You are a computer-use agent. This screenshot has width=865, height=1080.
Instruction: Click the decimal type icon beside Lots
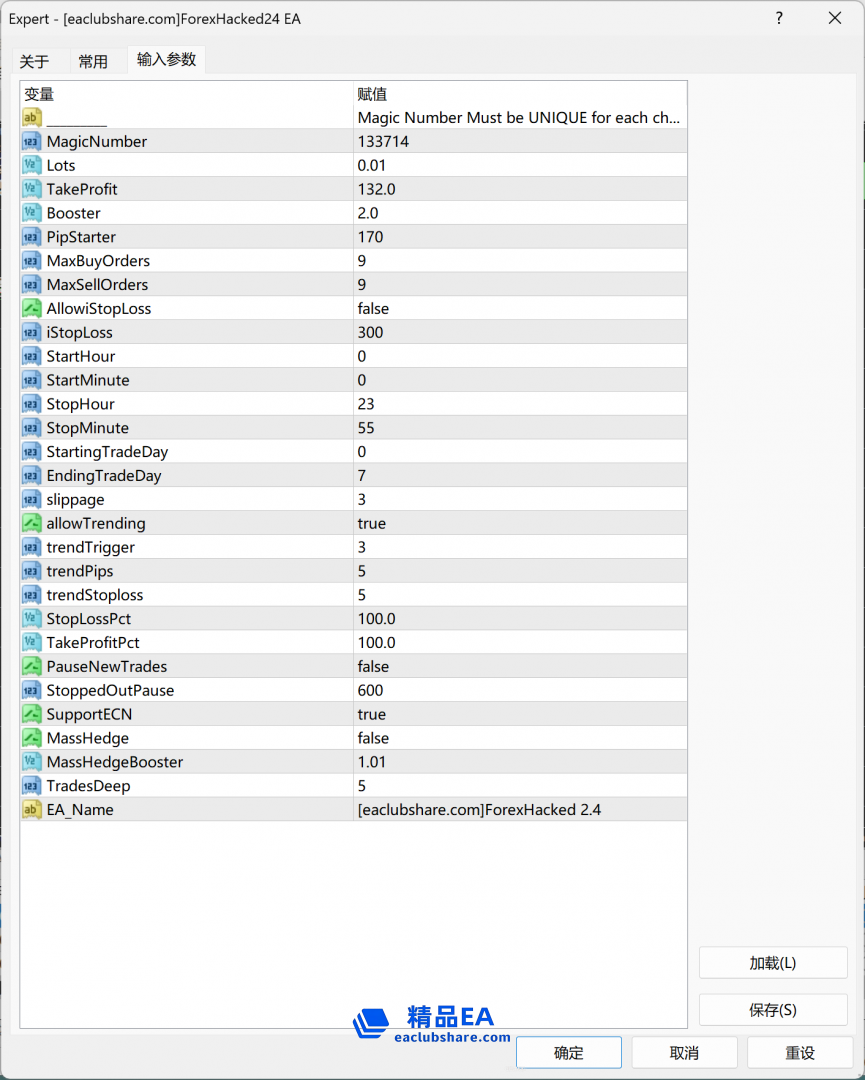pyautogui.click(x=32, y=165)
